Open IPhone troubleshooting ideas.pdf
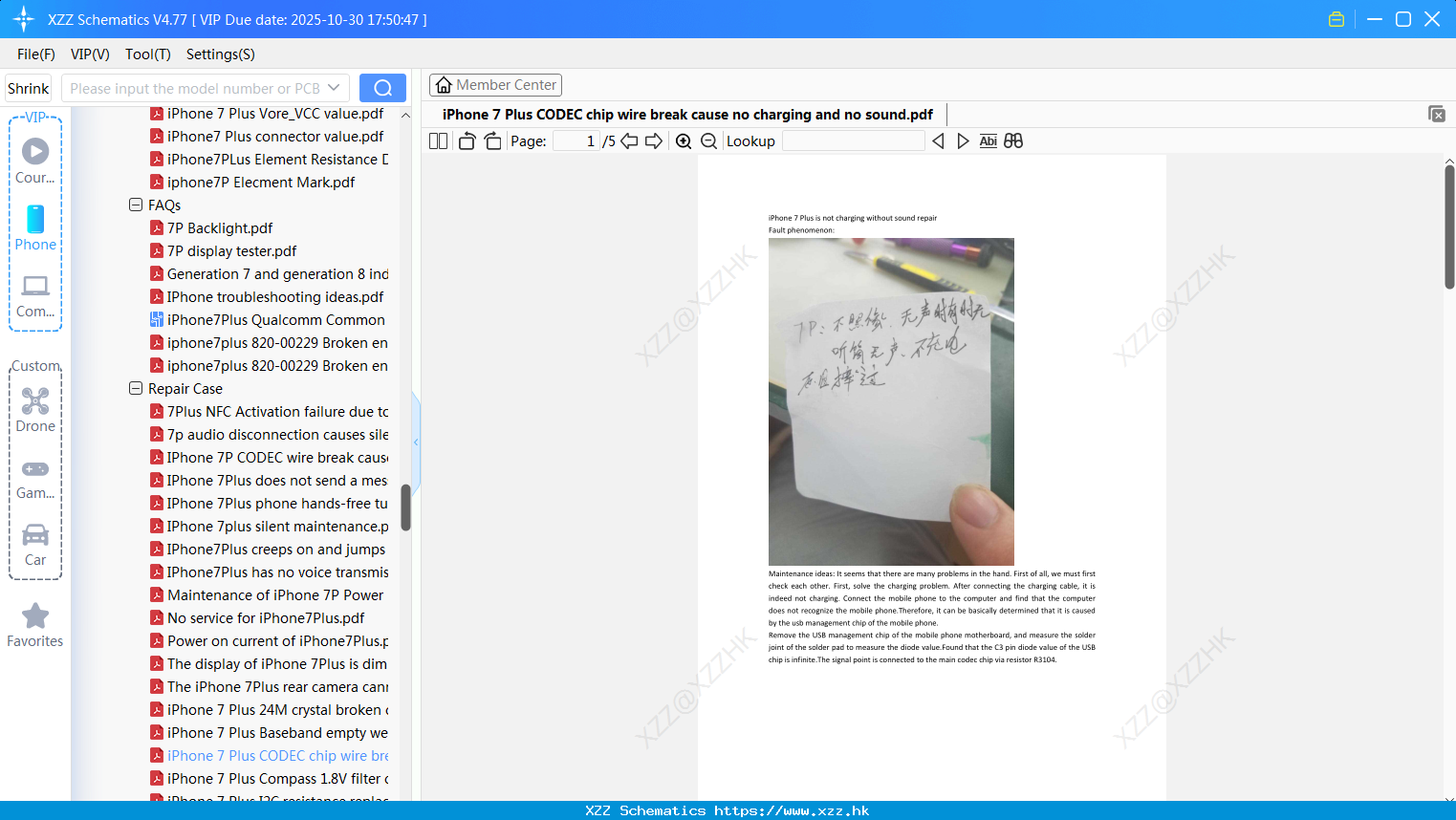This screenshot has height=820, width=1456. 275,296
